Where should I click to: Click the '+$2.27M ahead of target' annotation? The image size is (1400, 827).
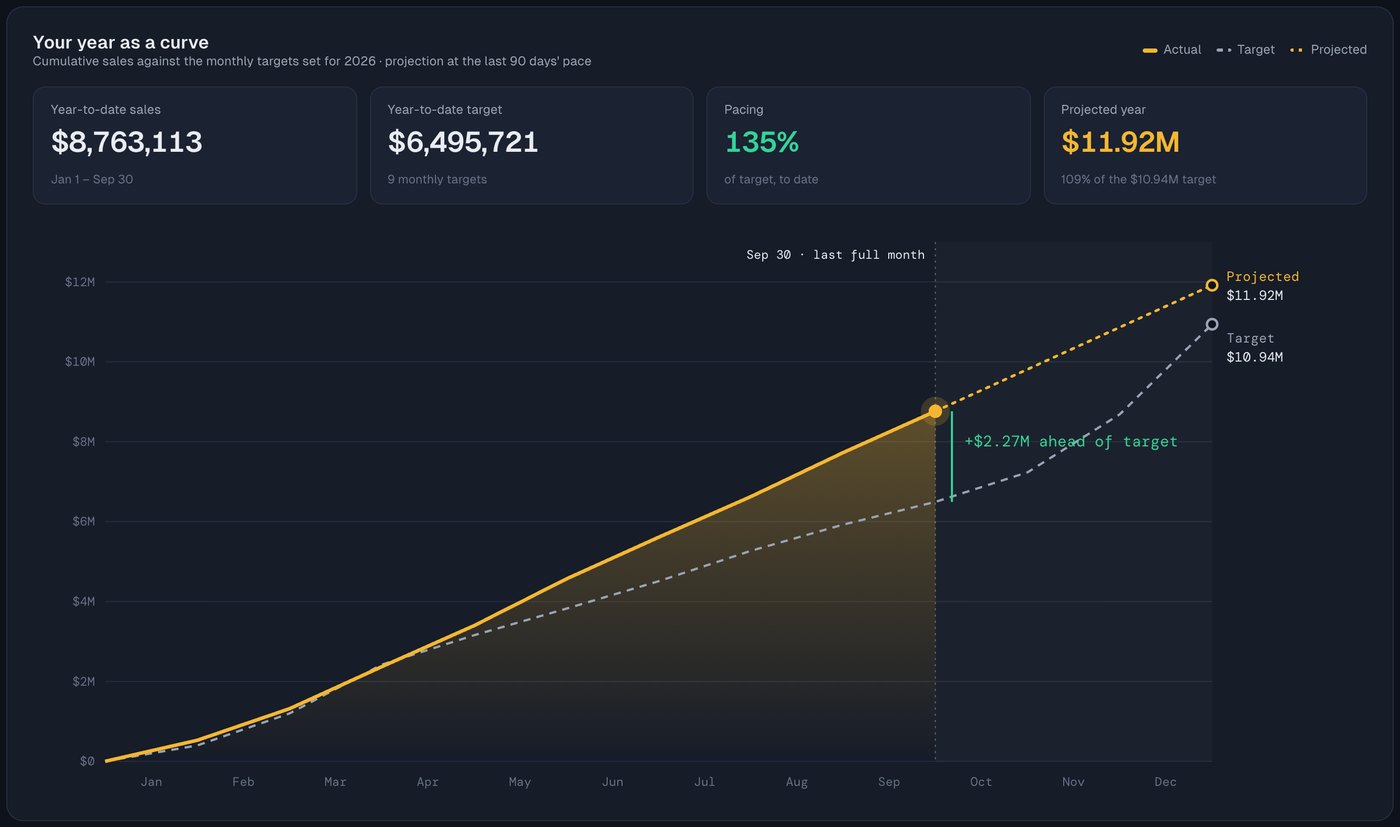click(x=1071, y=441)
